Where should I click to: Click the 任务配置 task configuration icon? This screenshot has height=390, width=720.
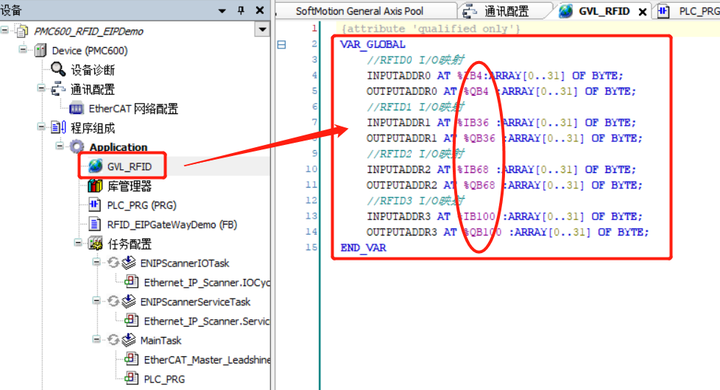click(96, 243)
